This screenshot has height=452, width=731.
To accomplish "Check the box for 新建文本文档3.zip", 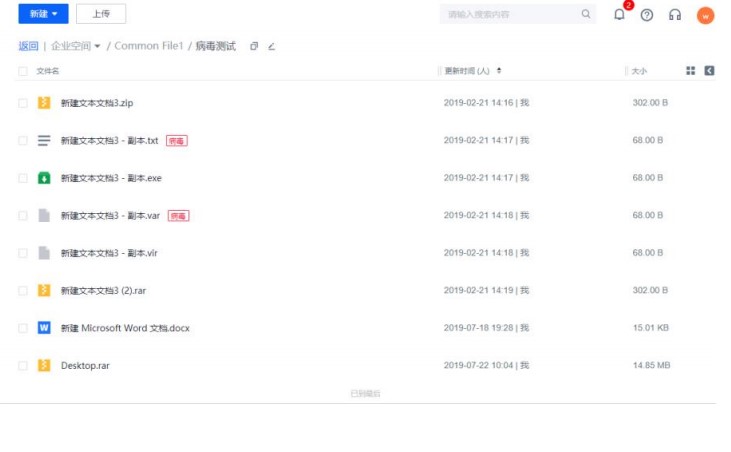I will point(23,103).
